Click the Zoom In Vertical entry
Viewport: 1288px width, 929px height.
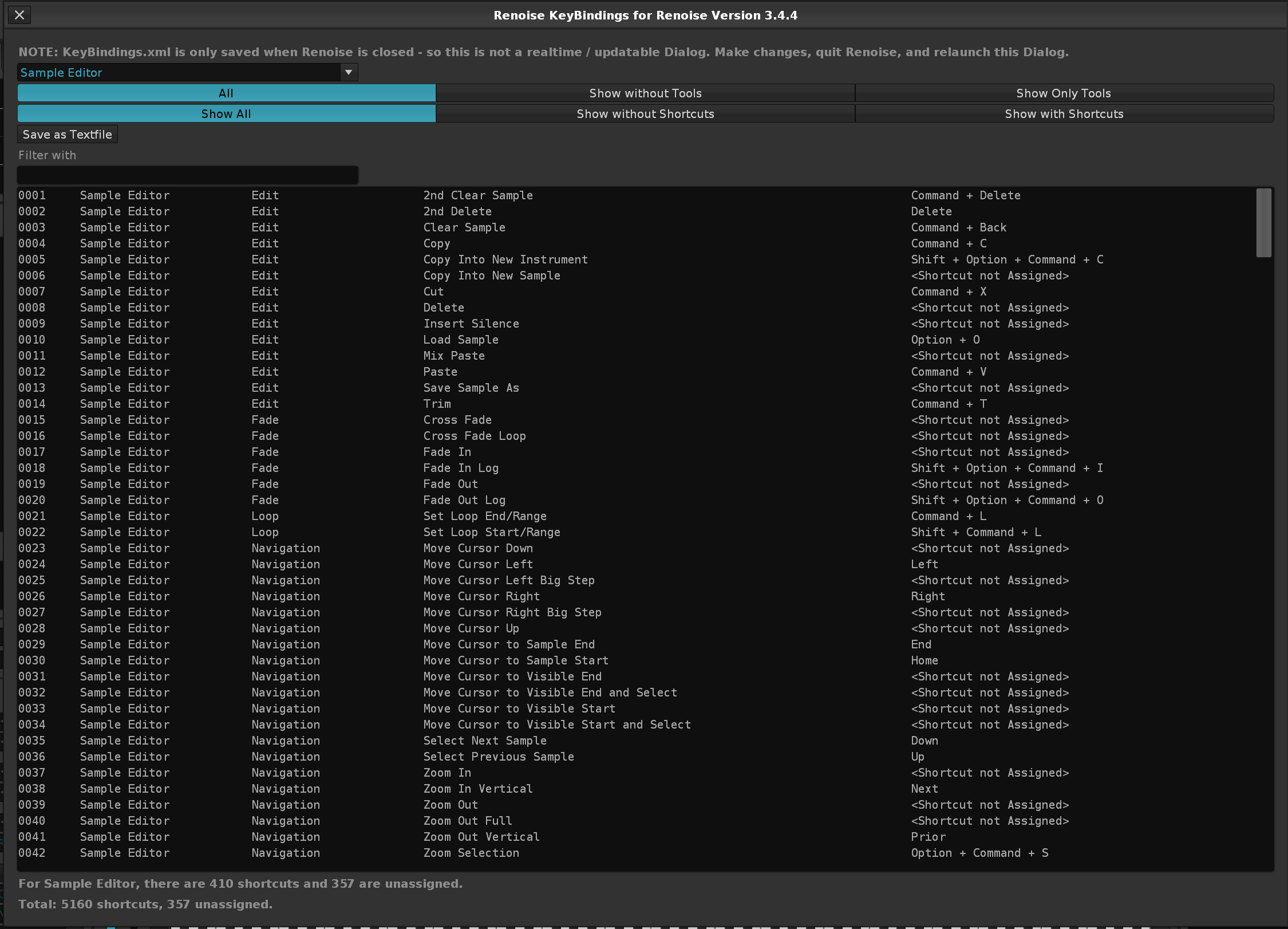(x=477, y=789)
